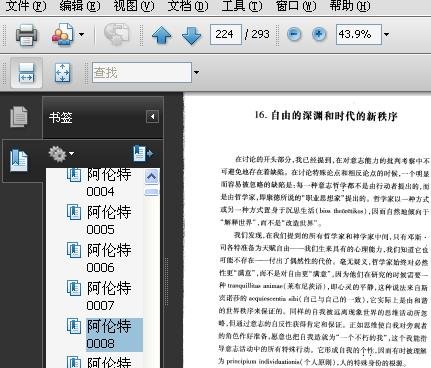Image resolution: width=431 pixels, height=368 pixels.
Task: Click the page number field showing 224
Action: [x=226, y=34]
